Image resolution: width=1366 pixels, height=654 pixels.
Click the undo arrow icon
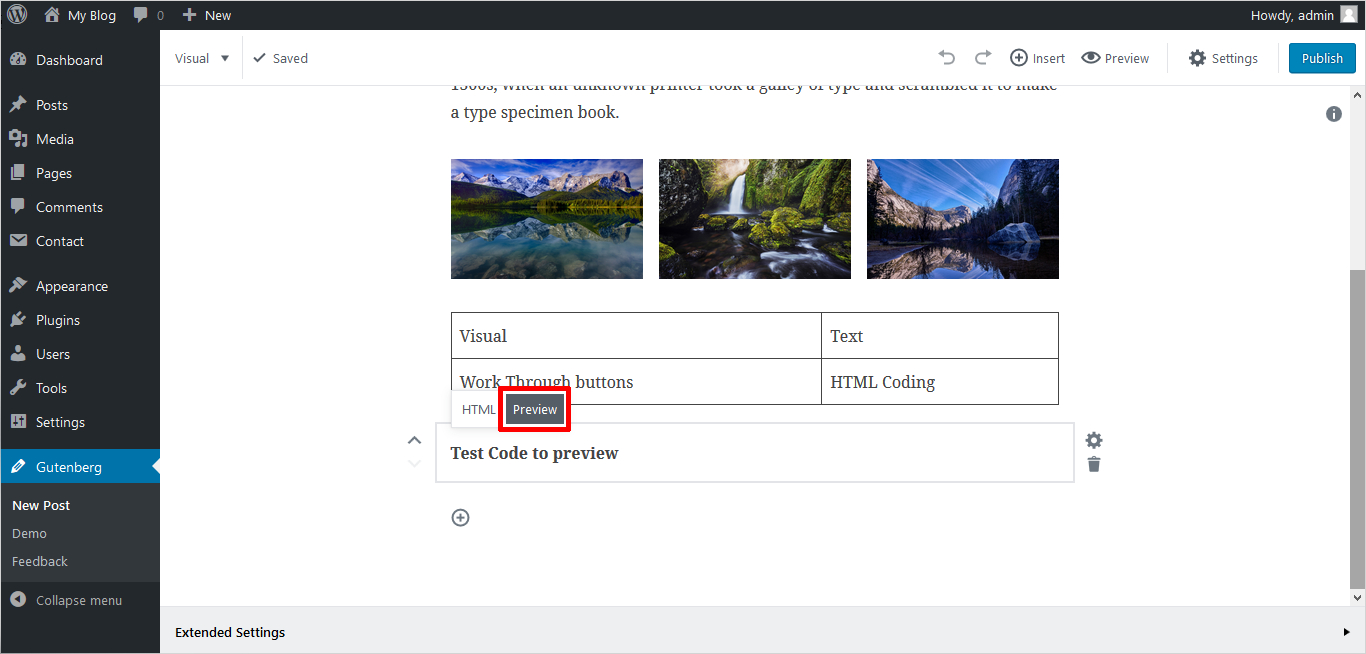coord(947,58)
